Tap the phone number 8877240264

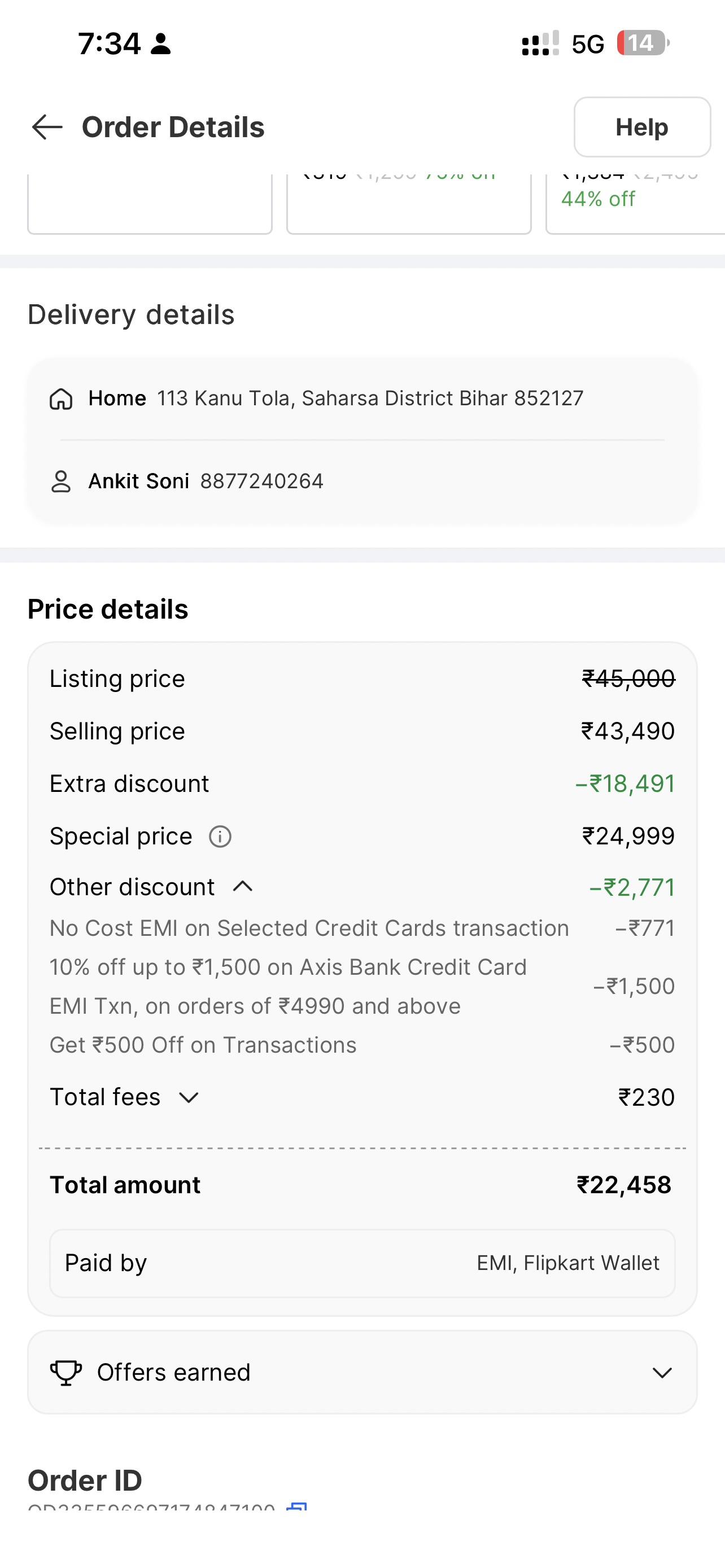coord(262,481)
